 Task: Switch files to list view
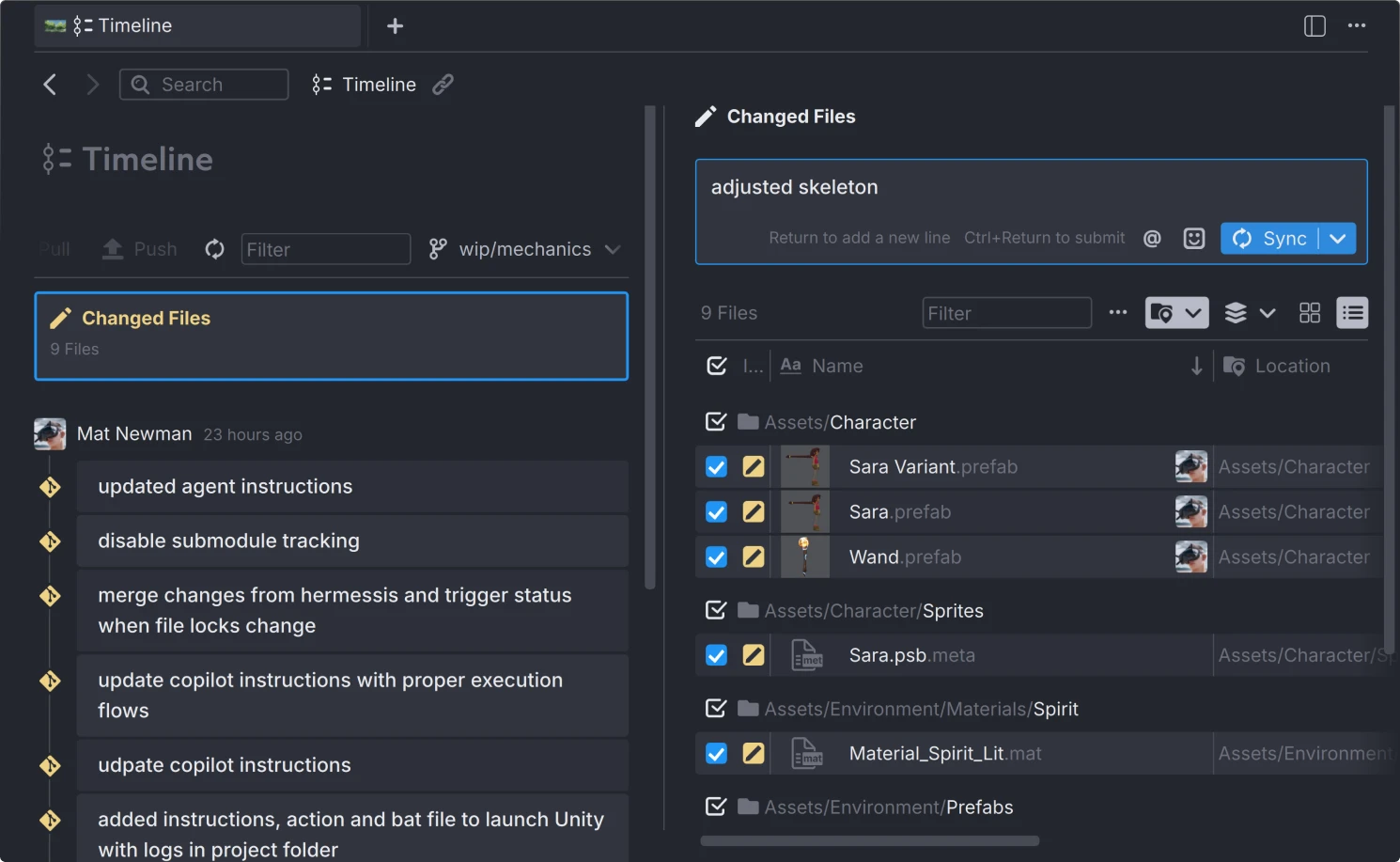1352,312
